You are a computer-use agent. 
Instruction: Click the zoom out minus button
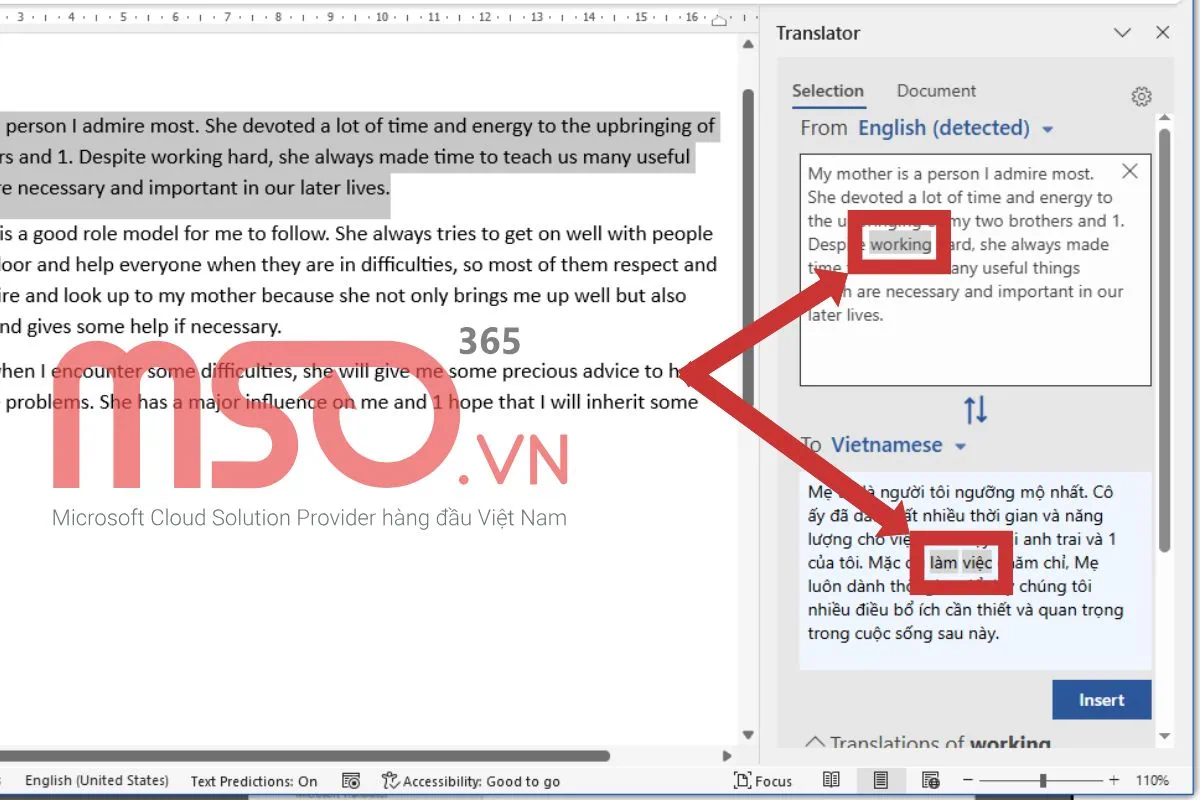(x=967, y=780)
